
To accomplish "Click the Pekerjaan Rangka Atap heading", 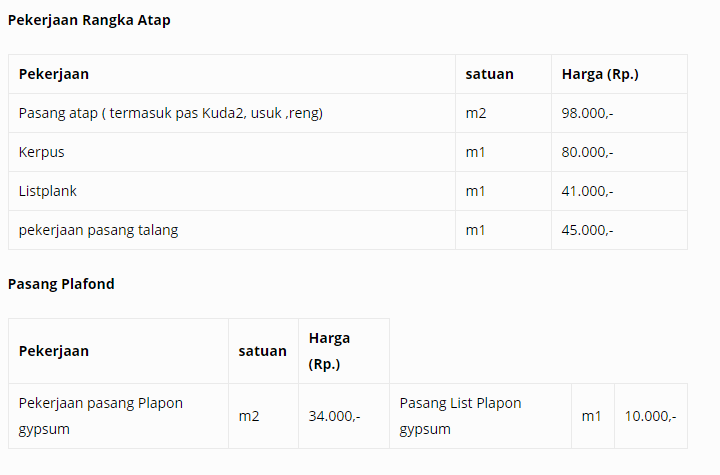I will [89, 20].
